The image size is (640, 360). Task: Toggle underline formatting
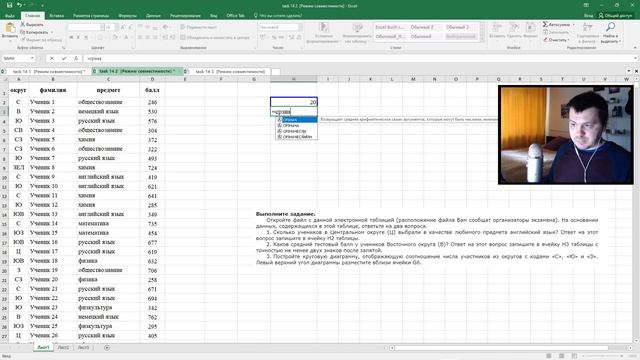pos(86,37)
